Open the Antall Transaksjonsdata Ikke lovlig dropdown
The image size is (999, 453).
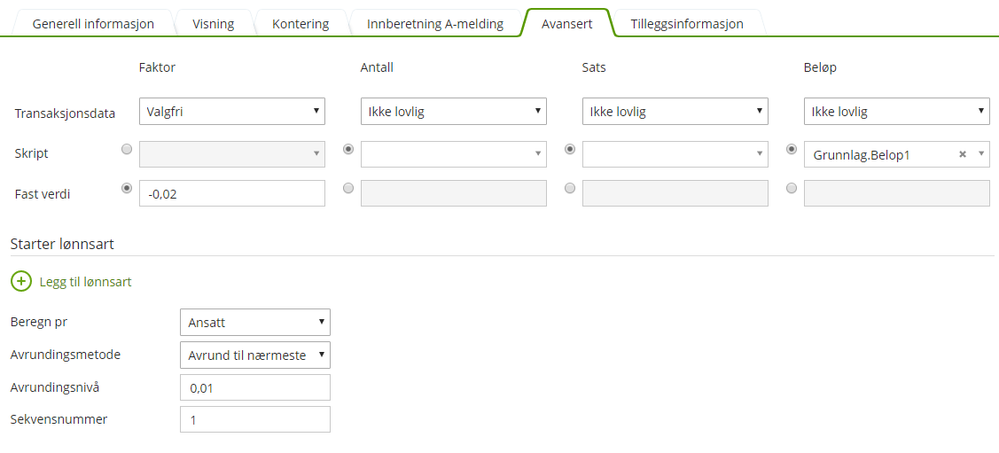coord(453,112)
